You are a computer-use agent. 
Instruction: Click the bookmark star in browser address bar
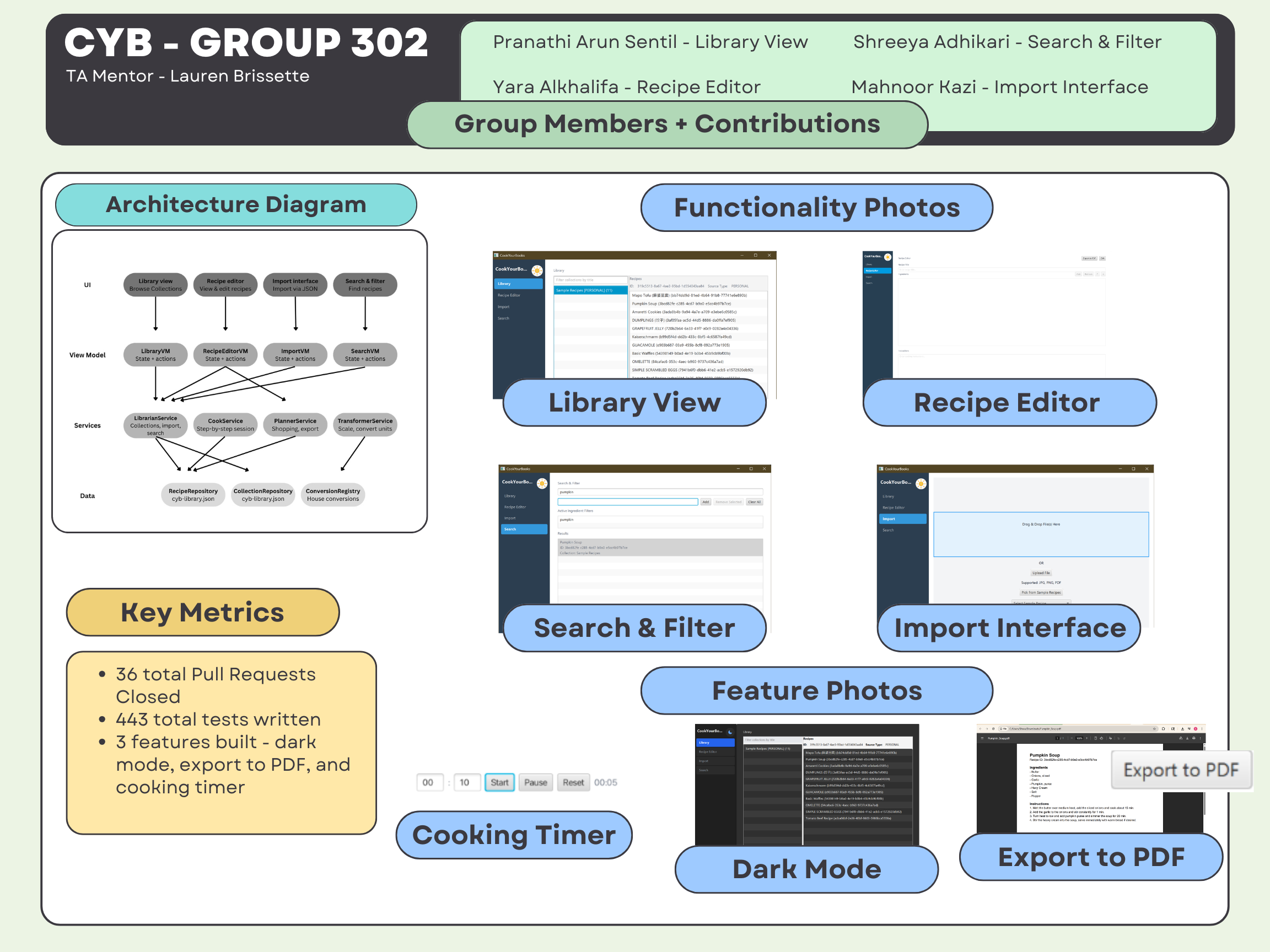[x=1155, y=729]
